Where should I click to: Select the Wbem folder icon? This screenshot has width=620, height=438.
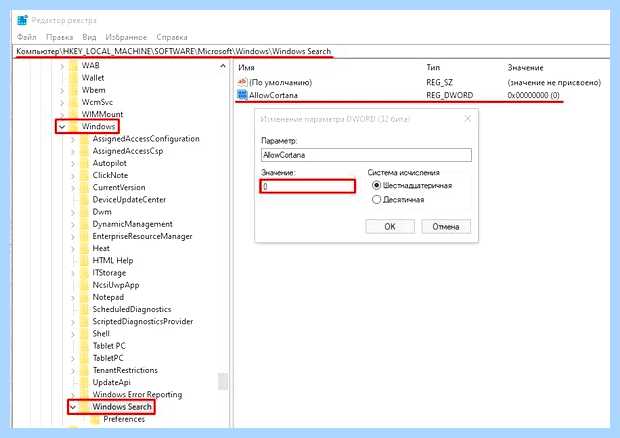point(74,90)
